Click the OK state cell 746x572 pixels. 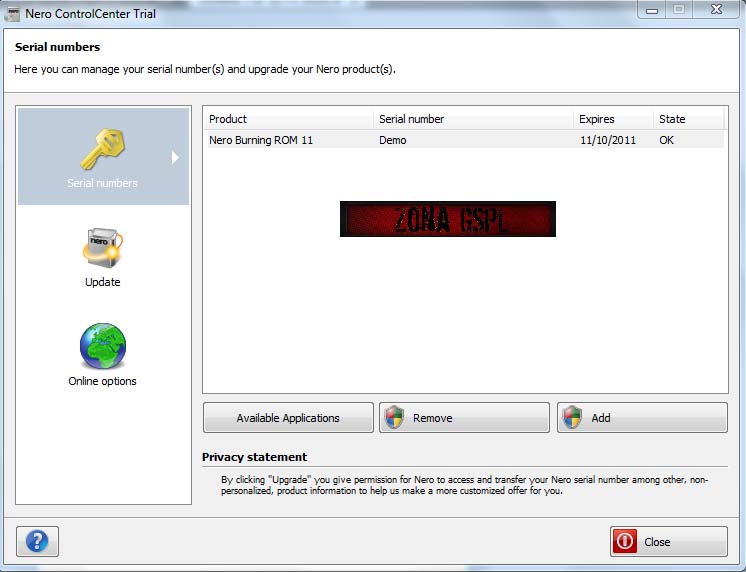point(666,140)
